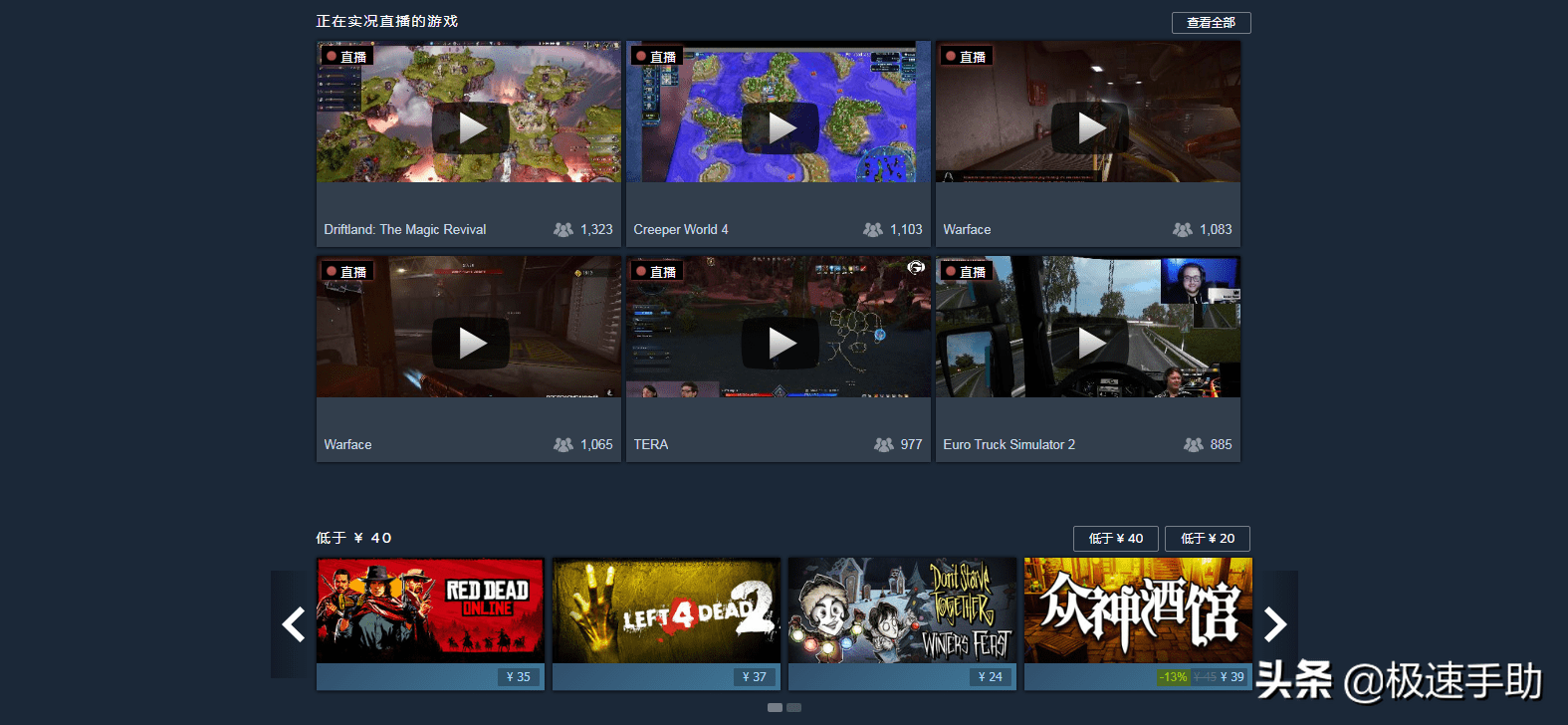
Task: Click the live badge on Creeper World 4
Action: point(656,57)
